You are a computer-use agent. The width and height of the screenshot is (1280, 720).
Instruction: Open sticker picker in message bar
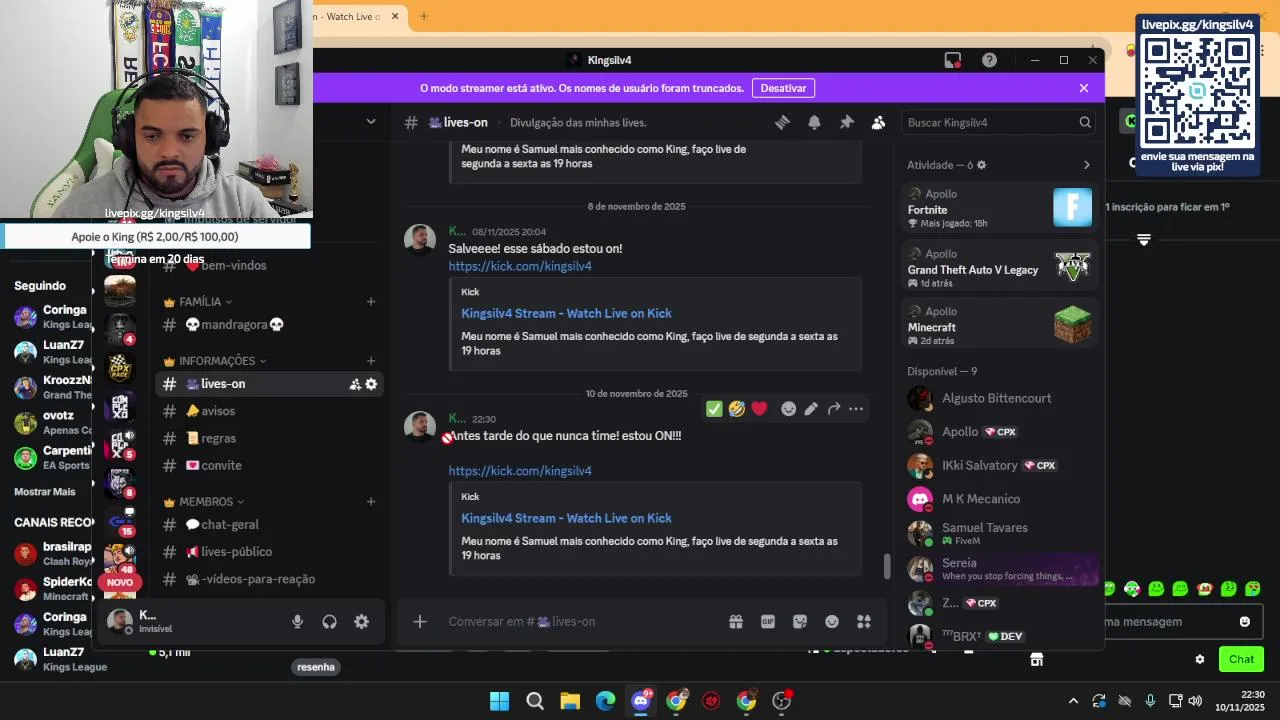(x=800, y=622)
